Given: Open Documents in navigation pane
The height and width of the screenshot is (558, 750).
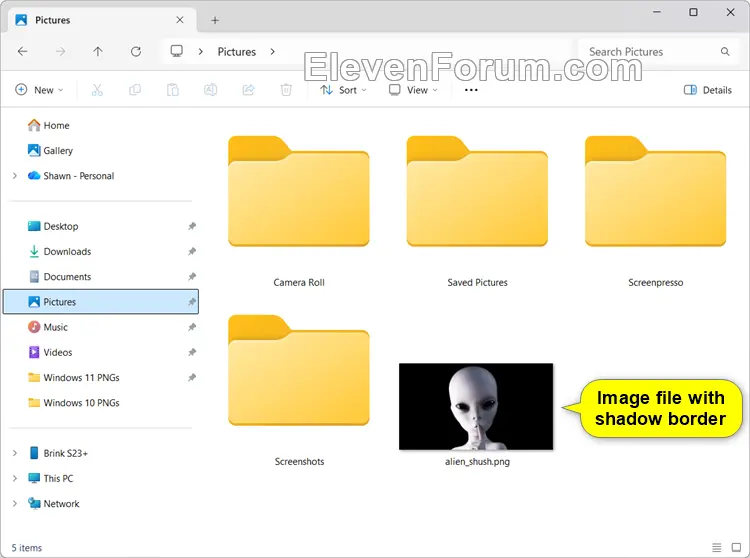Looking at the screenshot, I should tap(60, 277).
